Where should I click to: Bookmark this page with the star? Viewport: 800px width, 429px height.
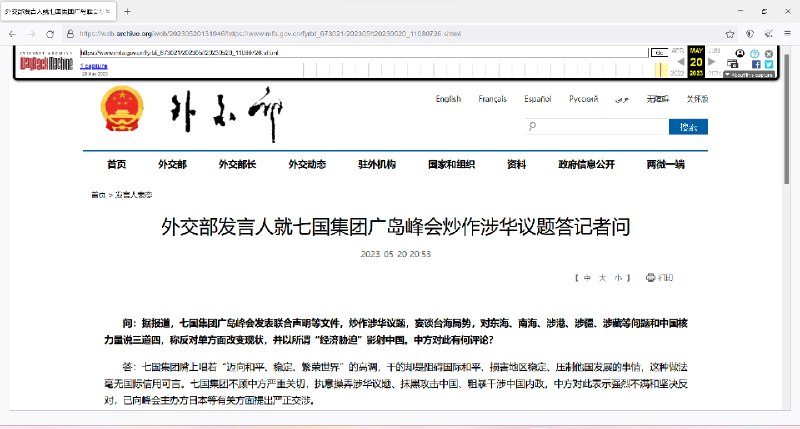click(730, 34)
